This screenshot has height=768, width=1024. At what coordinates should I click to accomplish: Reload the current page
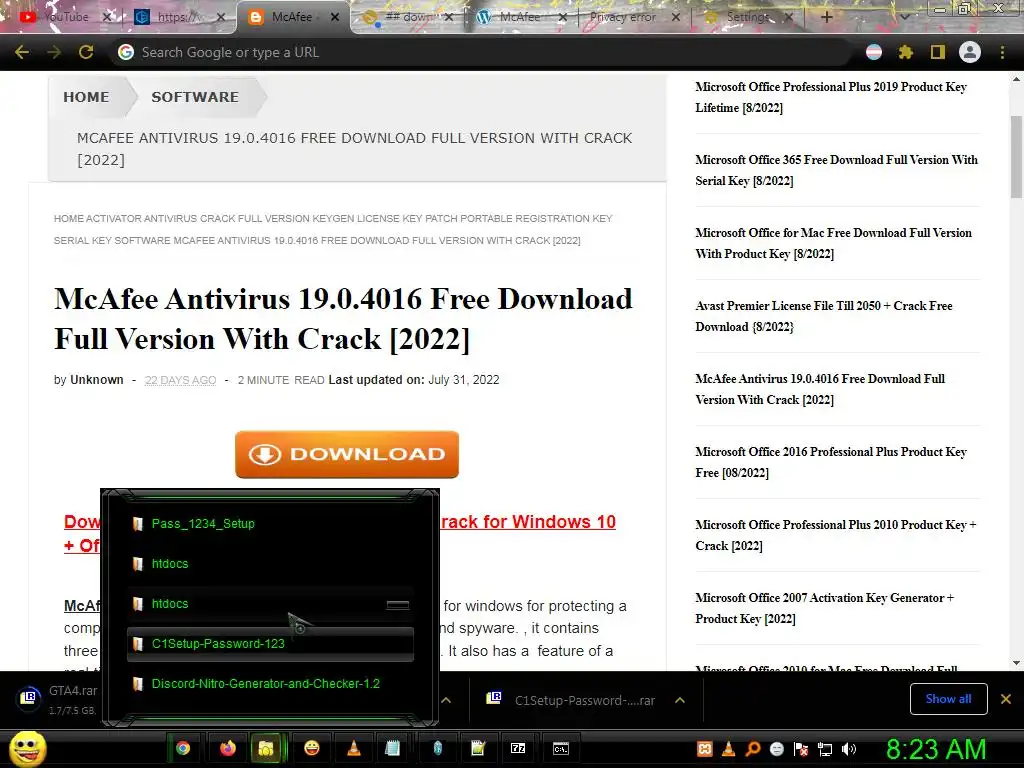click(x=86, y=52)
